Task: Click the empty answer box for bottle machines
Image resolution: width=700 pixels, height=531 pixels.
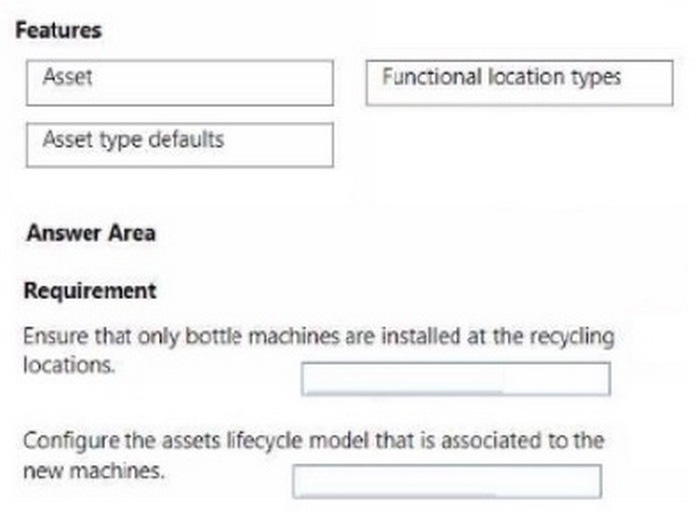Action: point(455,379)
